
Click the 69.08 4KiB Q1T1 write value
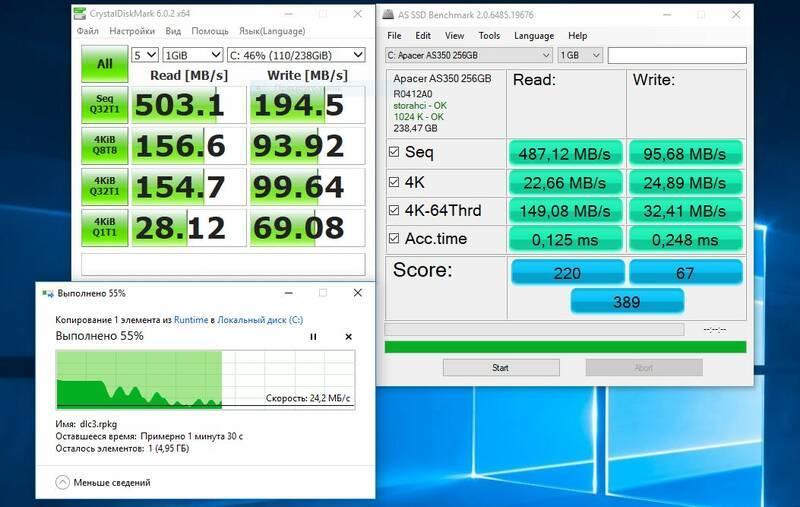(308, 228)
